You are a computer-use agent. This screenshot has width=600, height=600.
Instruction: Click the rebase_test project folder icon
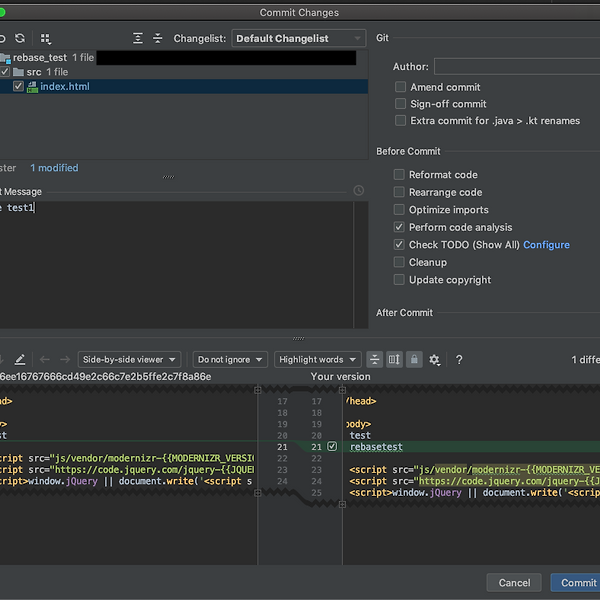[x=5, y=58]
